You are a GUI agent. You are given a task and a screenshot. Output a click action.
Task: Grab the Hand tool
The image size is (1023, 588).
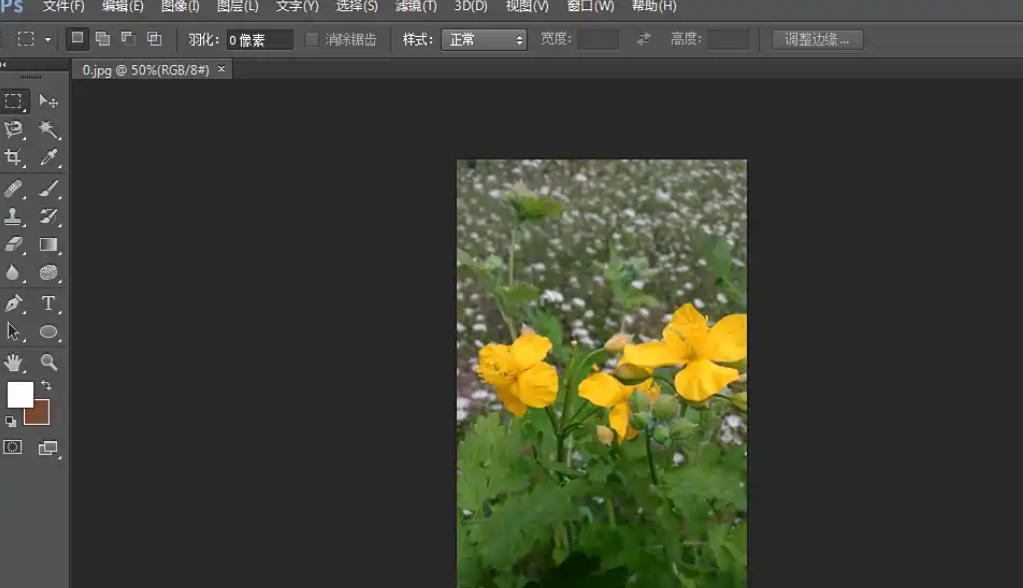coord(14,362)
